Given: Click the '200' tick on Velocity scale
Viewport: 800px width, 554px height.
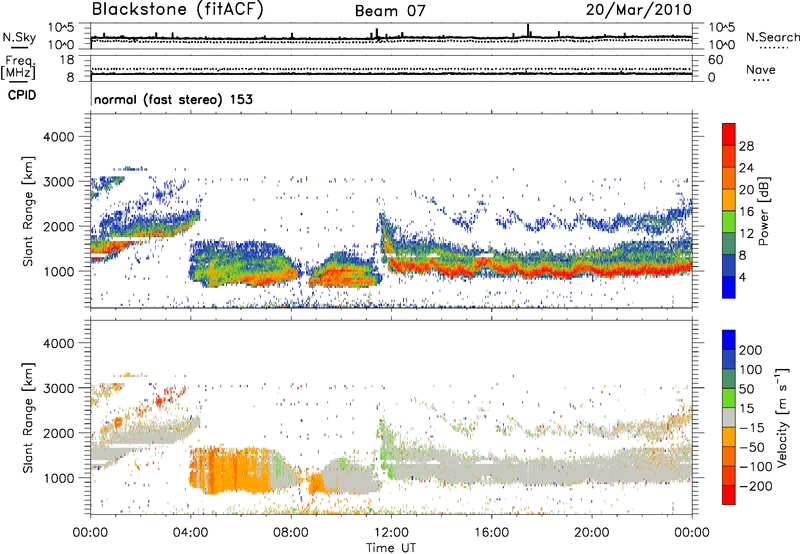Looking at the screenshot, I should coord(751,350).
